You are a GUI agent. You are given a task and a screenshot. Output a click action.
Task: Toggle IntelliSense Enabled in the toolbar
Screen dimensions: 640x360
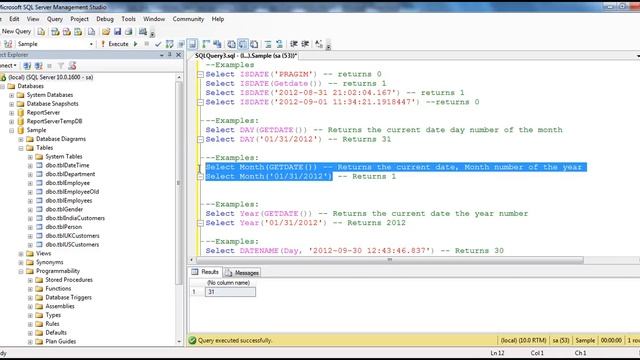[192, 44]
